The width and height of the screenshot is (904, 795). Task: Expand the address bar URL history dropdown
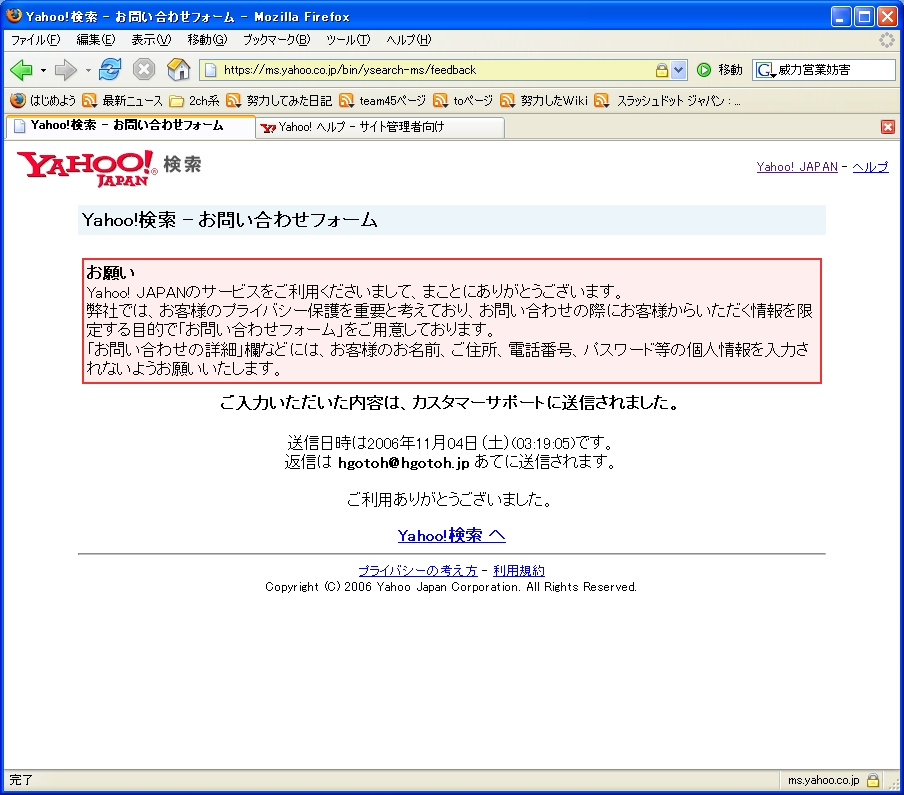pos(679,70)
